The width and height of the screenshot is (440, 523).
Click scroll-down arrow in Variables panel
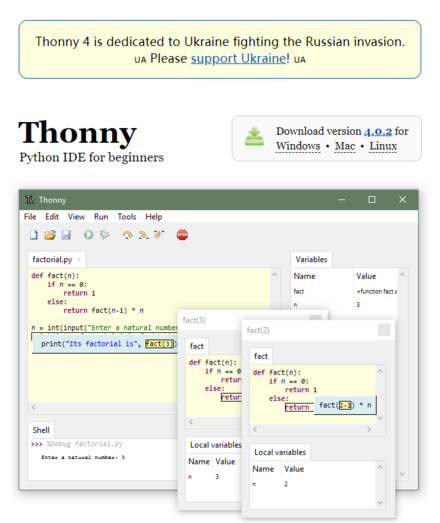tap(402, 474)
